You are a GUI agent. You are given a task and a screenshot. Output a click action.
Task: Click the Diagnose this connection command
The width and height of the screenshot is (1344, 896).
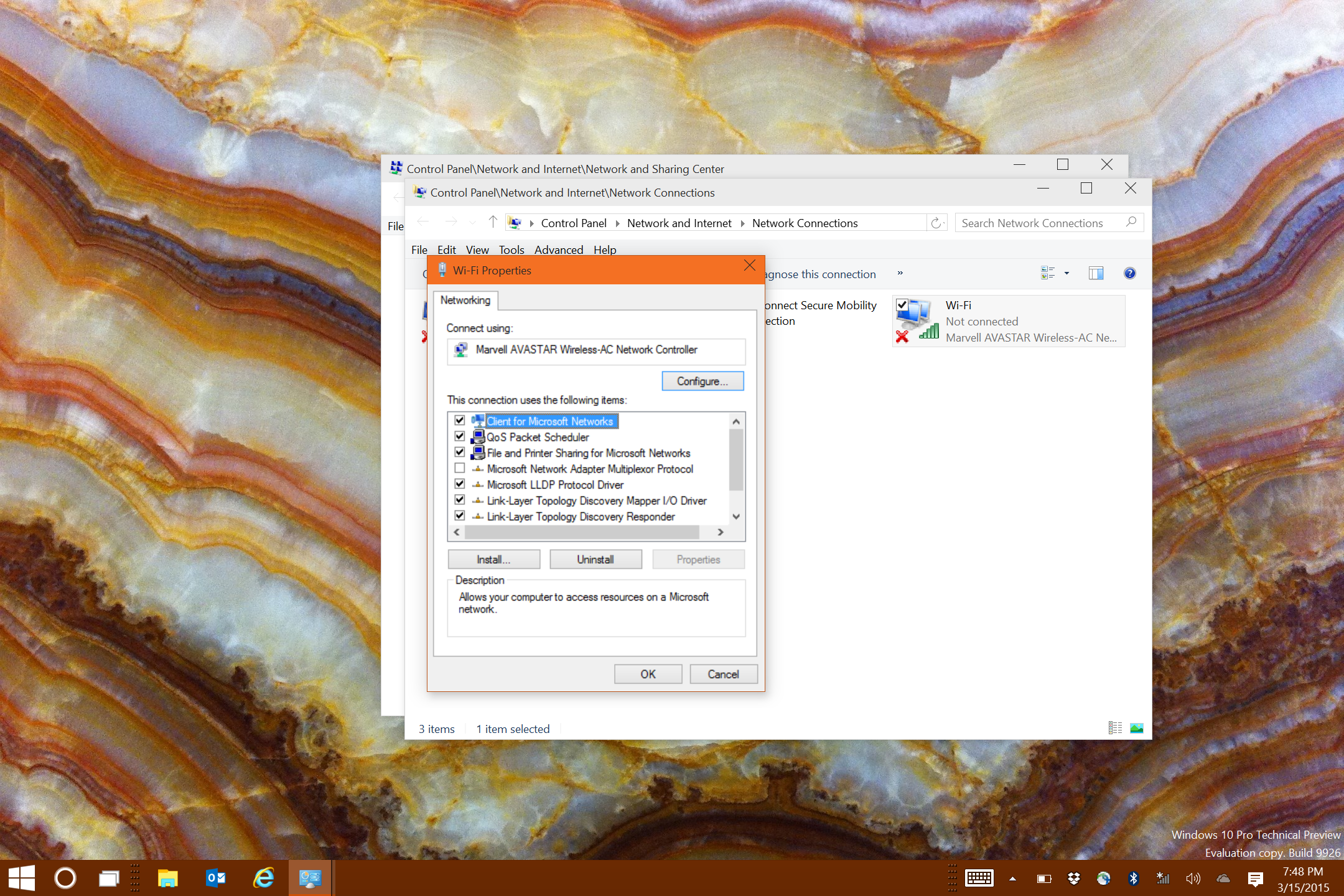(x=820, y=274)
